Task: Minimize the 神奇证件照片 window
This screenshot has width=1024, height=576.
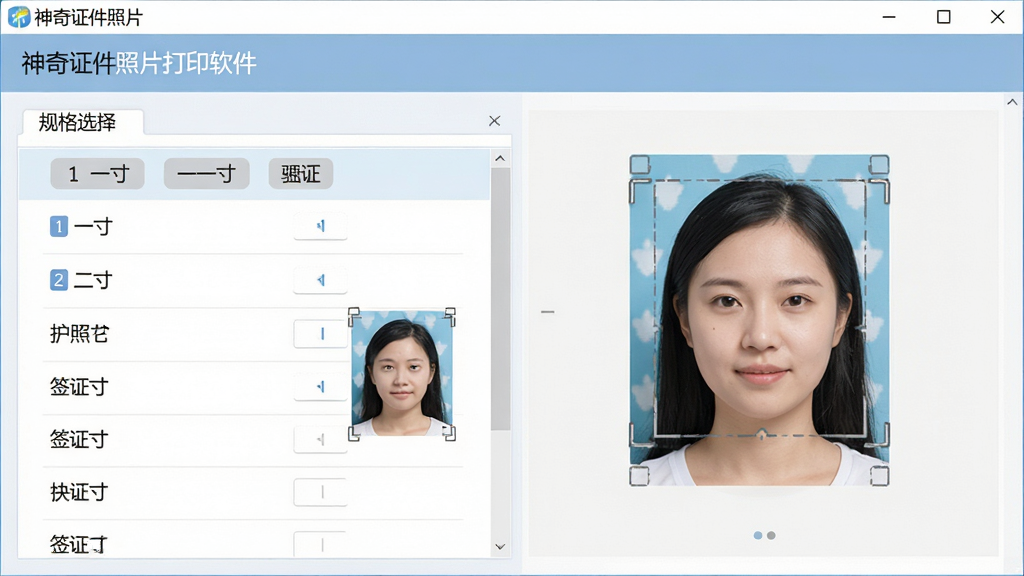Action: (889, 17)
